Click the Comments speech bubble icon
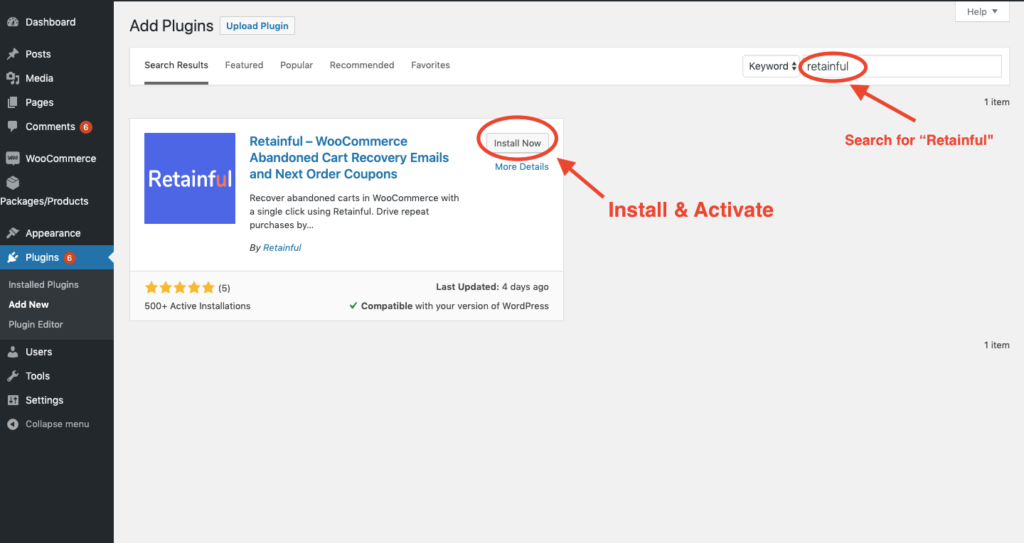This screenshot has width=1024, height=543. point(12,127)
